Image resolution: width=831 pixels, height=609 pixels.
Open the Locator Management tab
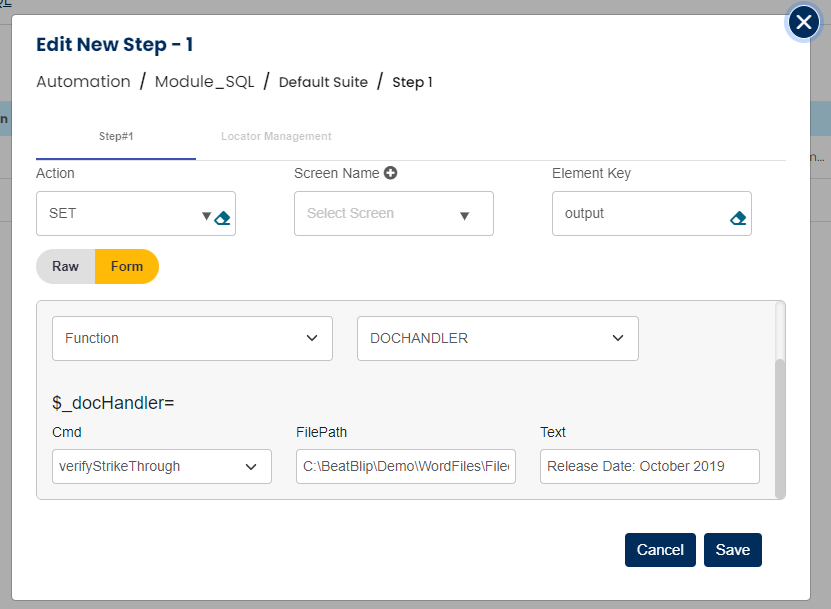[x=276, y=136]
